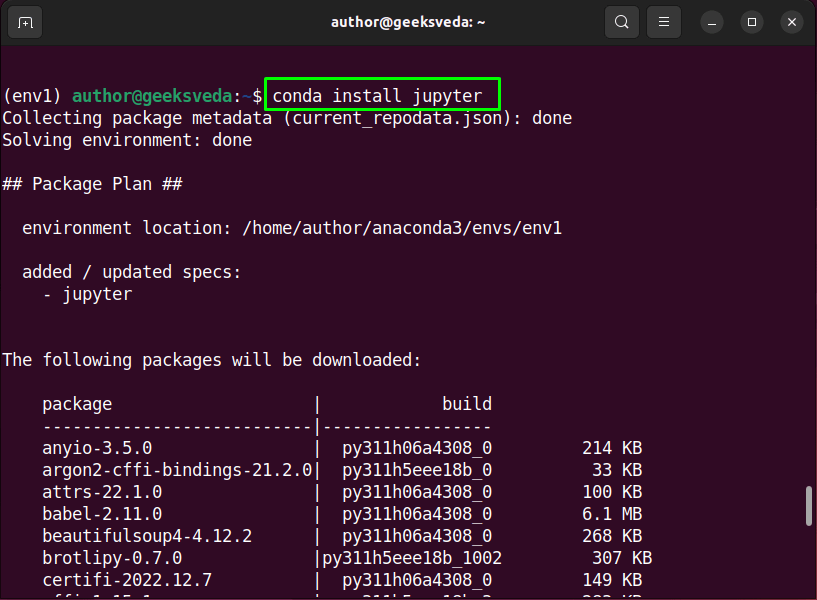817x600 pixels.
Task: Click the window title author@geeksveda: ~
Action: point(408,21)
